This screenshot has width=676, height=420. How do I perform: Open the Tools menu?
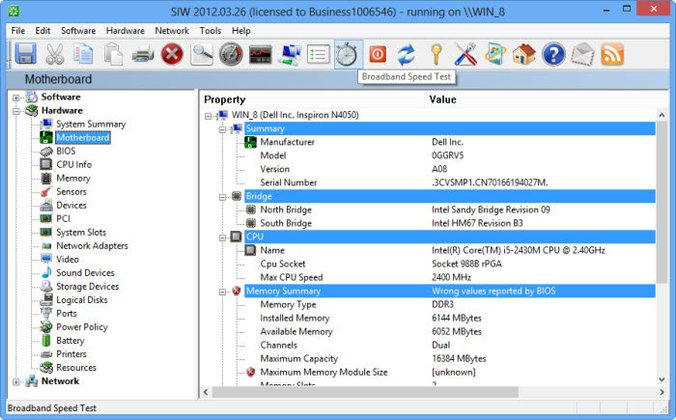coord(210,31)
